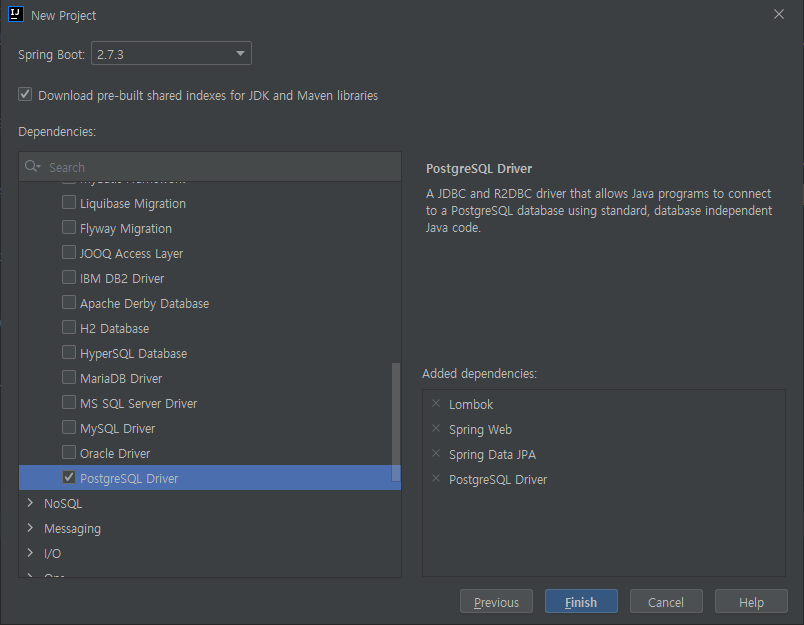Select the Messaging tree row label

[x=72, y=529]
